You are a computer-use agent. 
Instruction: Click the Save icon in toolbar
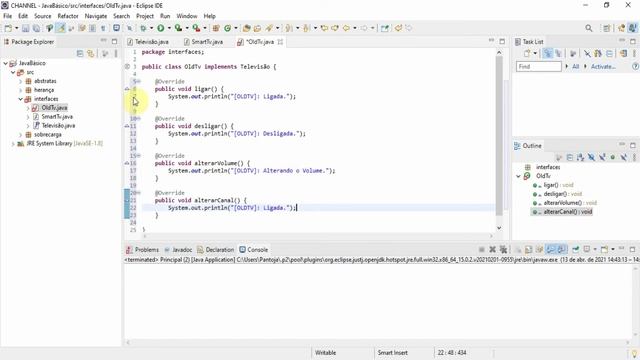(x=25, y=28)
